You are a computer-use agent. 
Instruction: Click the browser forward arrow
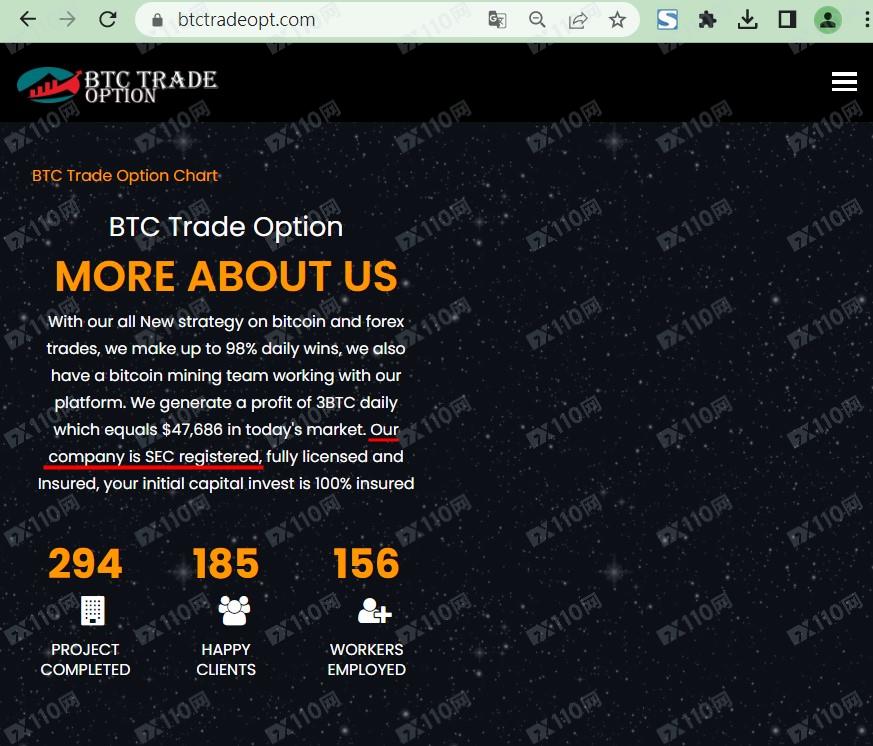[x=67, y=19]
